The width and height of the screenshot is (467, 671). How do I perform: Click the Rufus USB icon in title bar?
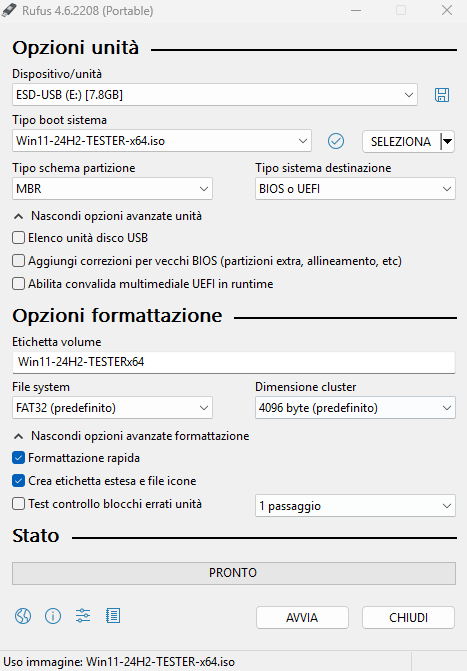[x=9, y=10]
